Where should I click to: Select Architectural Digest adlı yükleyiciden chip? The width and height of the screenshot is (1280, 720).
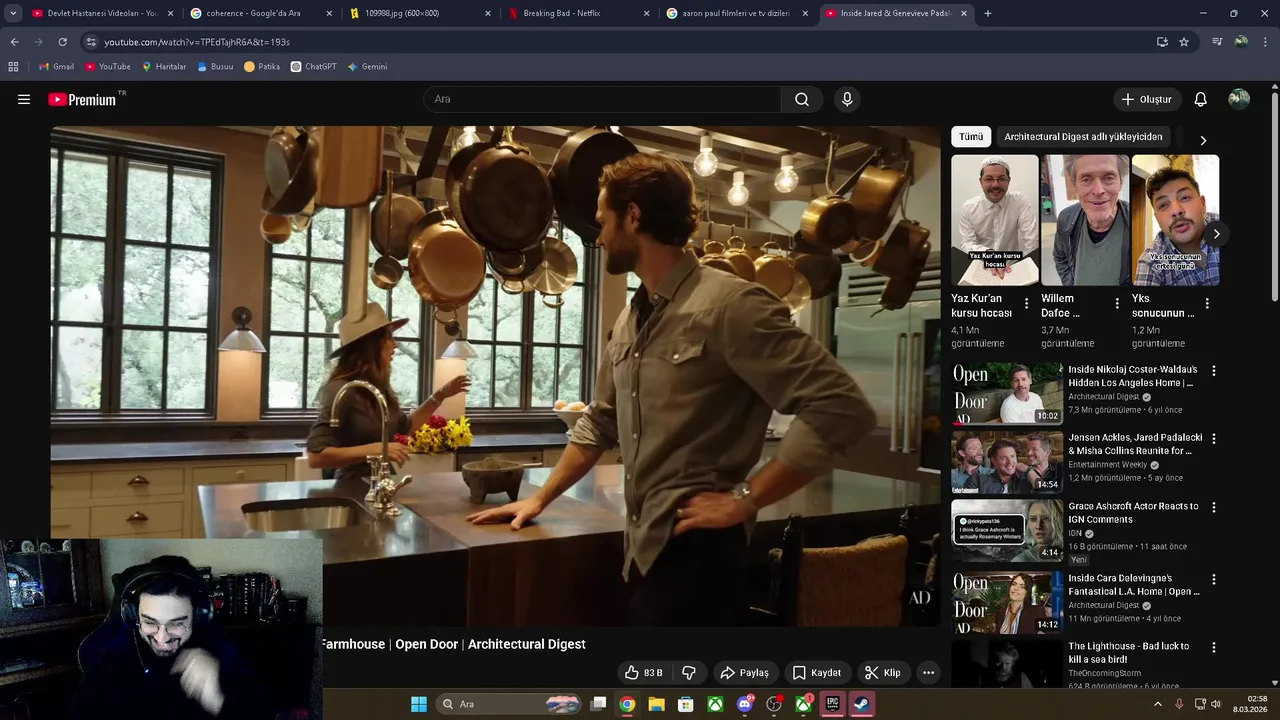pyautogui.click(x=1083, y=137)
